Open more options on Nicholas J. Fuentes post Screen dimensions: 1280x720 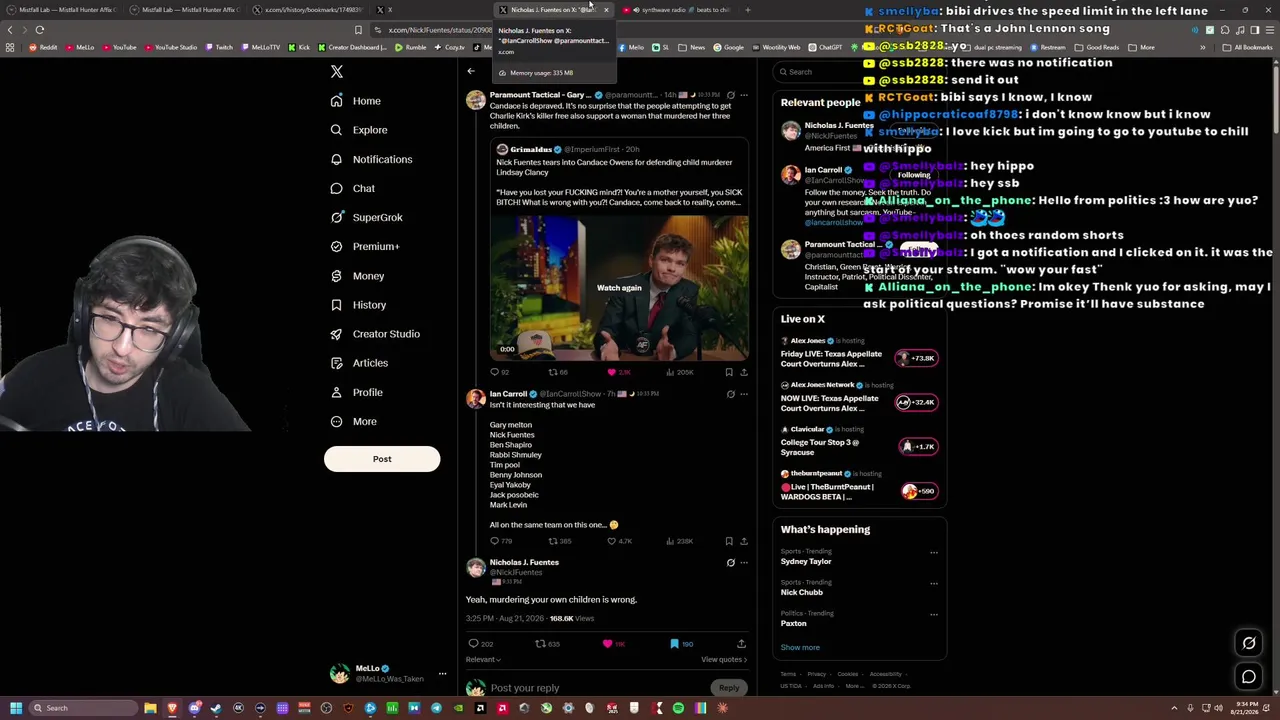click(744, 563)
